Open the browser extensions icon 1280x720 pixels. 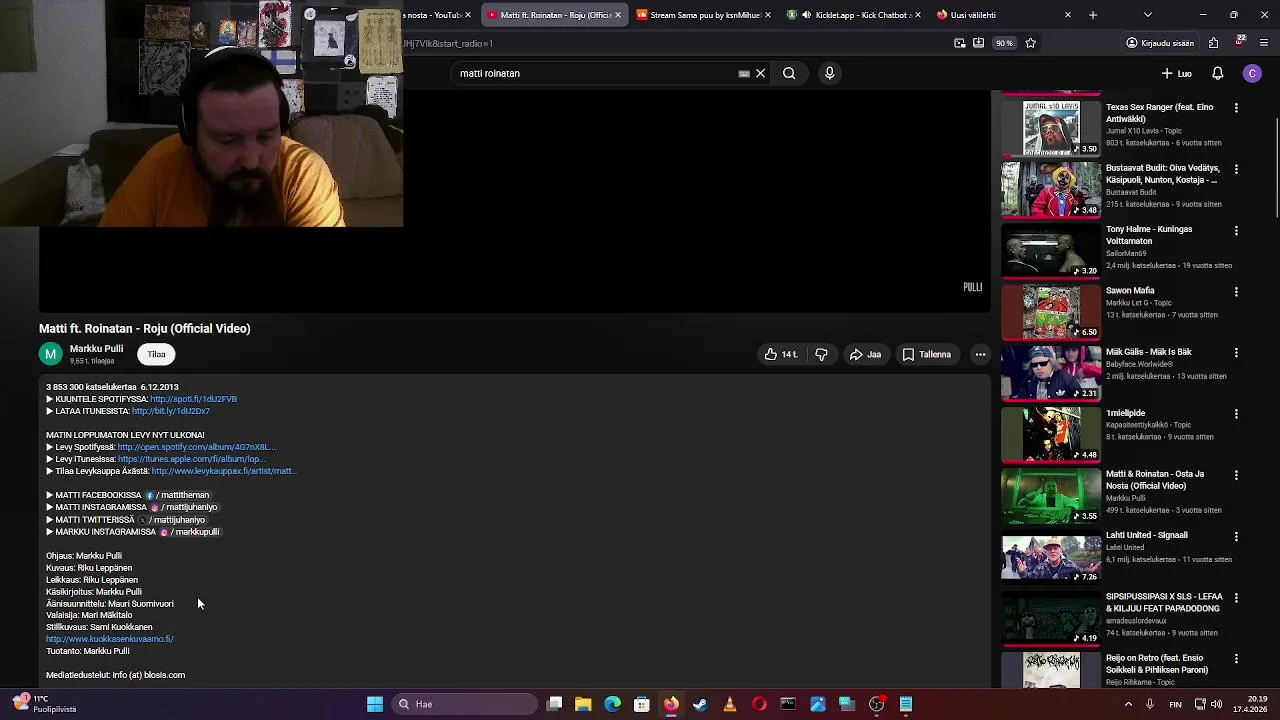pos(1214,43)
